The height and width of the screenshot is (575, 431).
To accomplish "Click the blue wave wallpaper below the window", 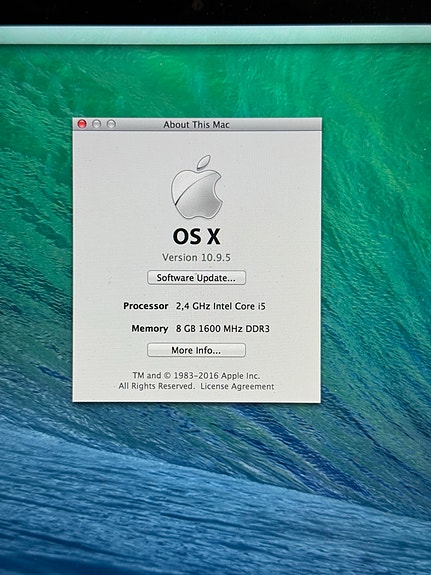I will [215, 488].
